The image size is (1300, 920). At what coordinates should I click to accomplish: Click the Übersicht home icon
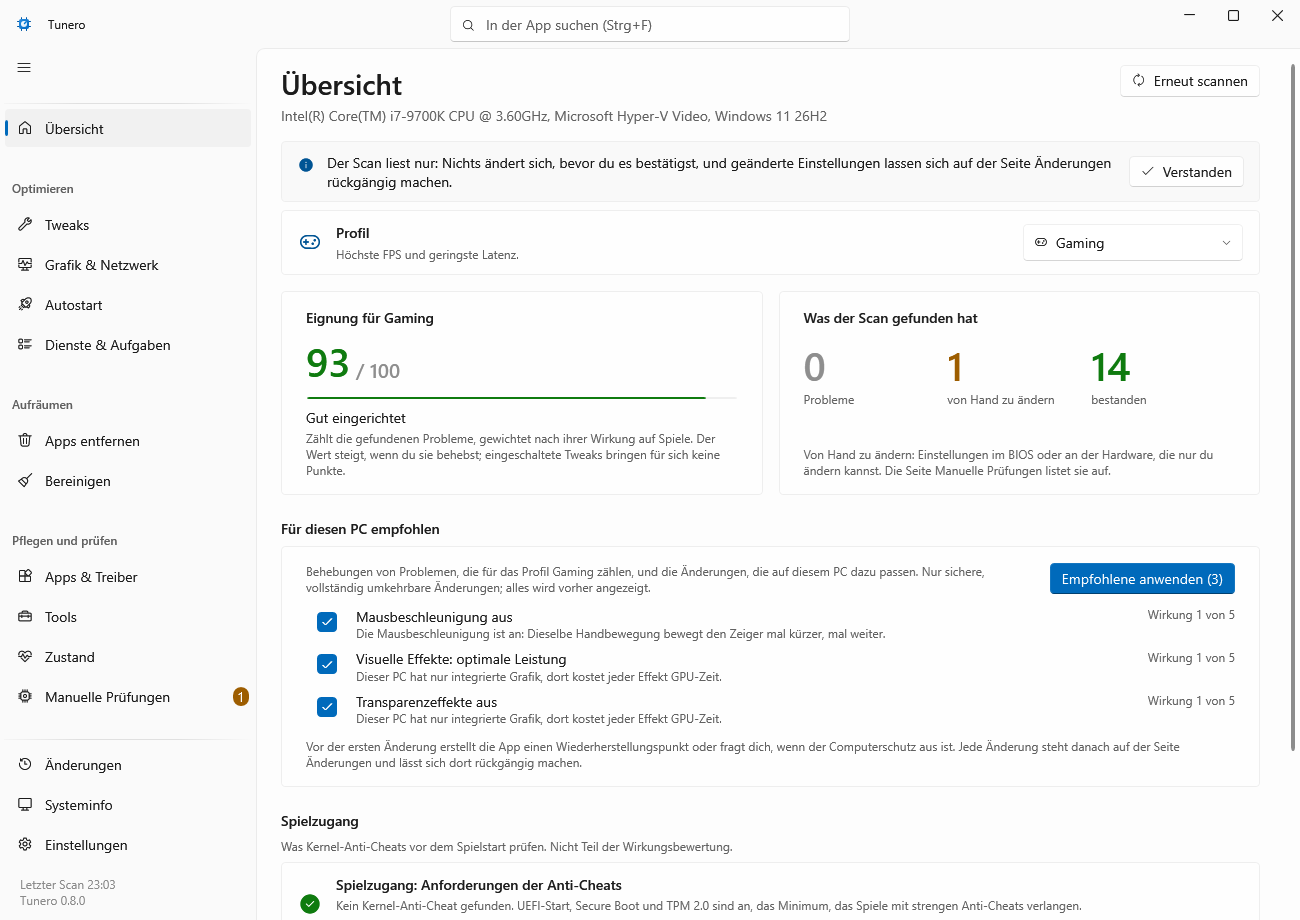(25, 129)
